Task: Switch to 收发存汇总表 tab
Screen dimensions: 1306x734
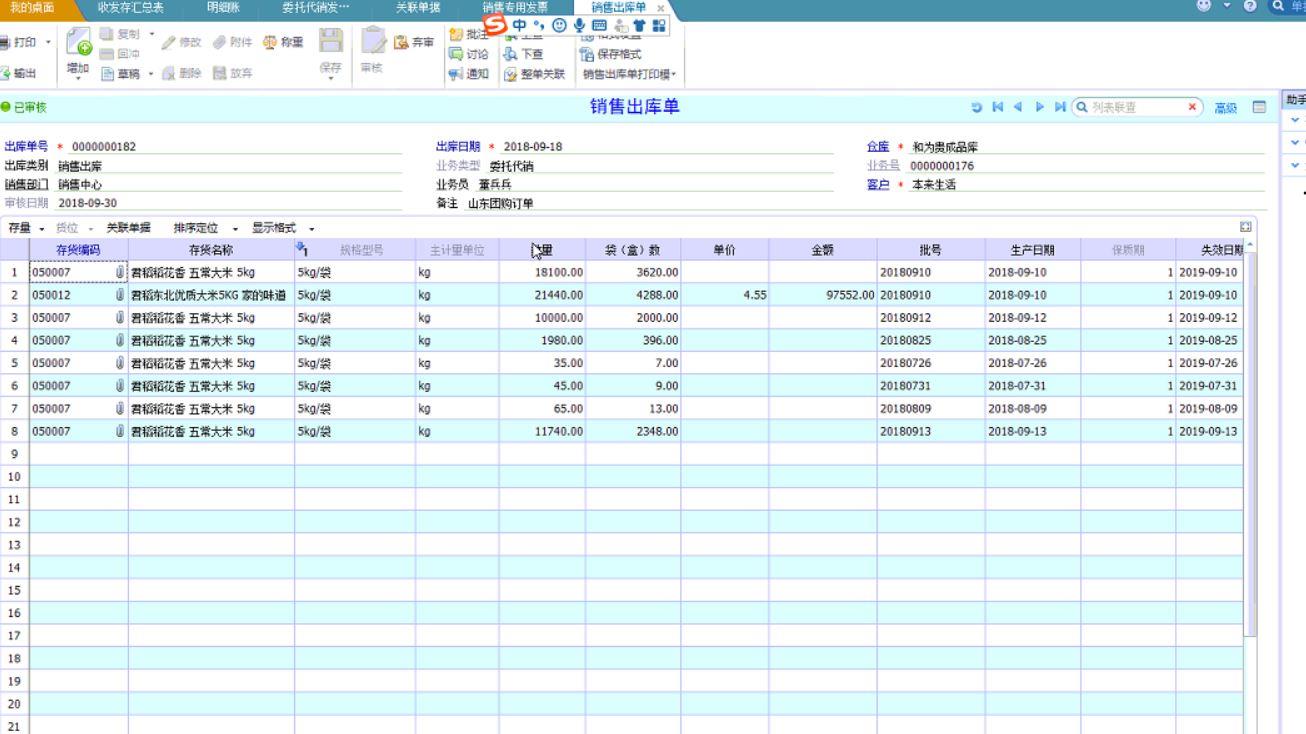Action: (131, 7)
